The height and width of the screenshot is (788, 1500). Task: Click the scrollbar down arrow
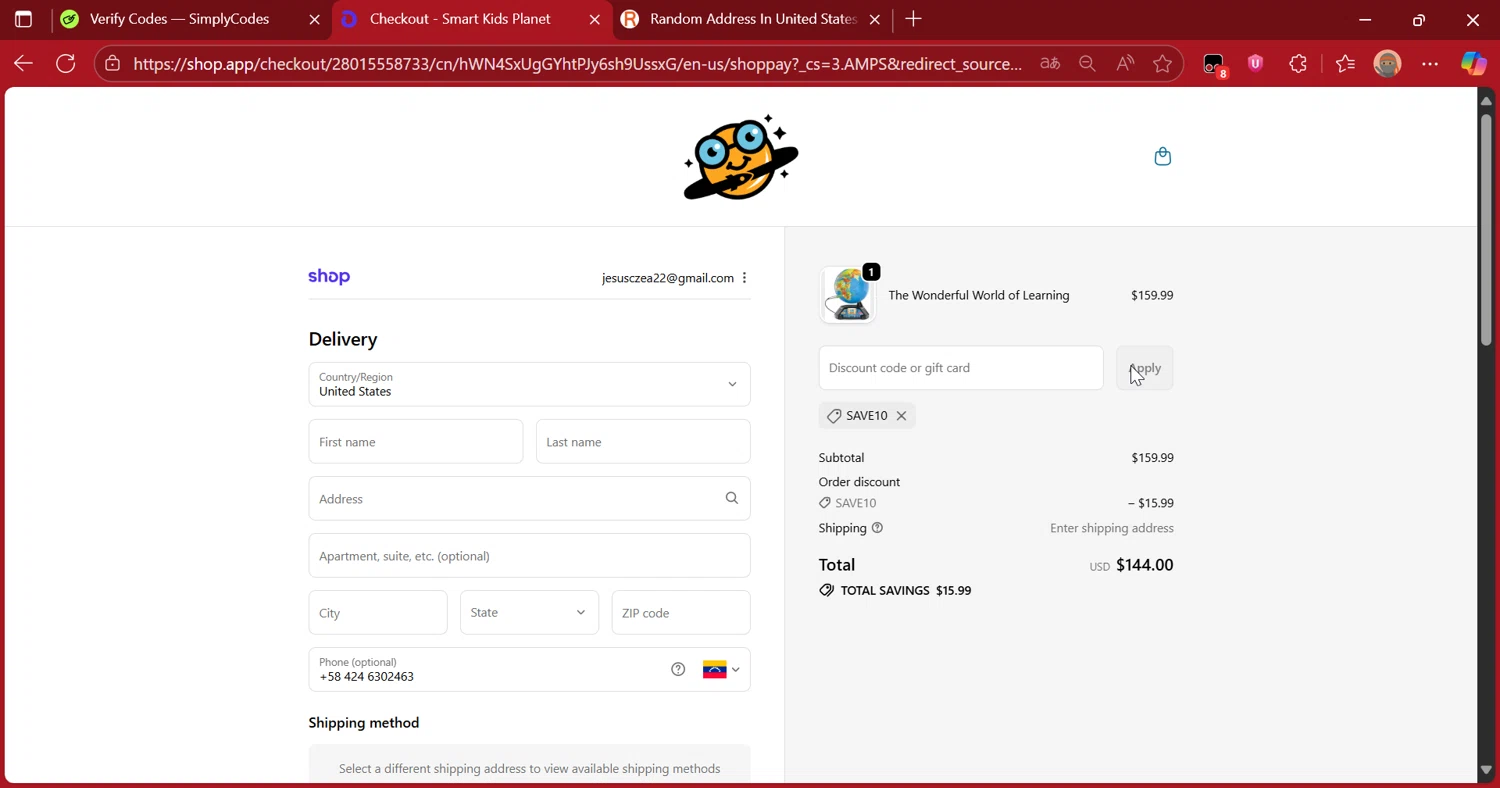coord(1486,770)
